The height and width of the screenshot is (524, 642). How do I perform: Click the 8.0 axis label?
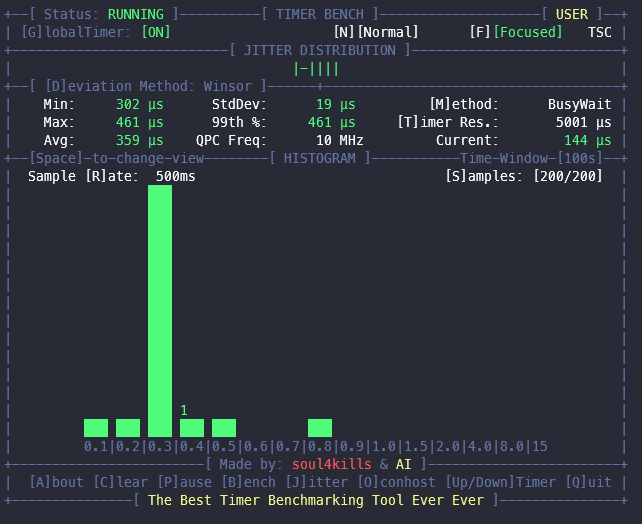pos(512,446)
